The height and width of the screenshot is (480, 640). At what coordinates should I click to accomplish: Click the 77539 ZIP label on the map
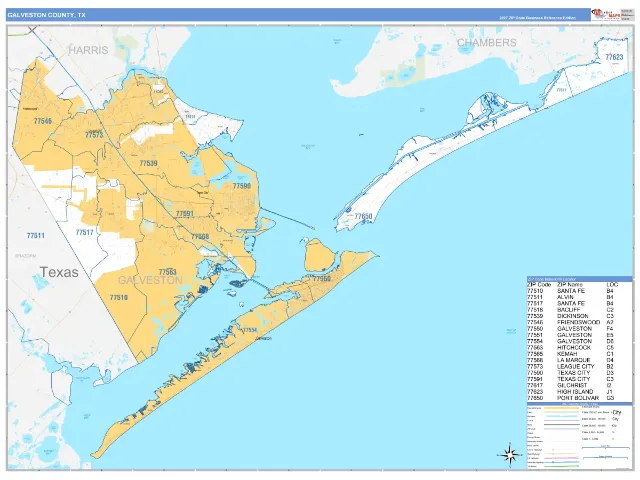pyautogui.click(x=148, y=163)
